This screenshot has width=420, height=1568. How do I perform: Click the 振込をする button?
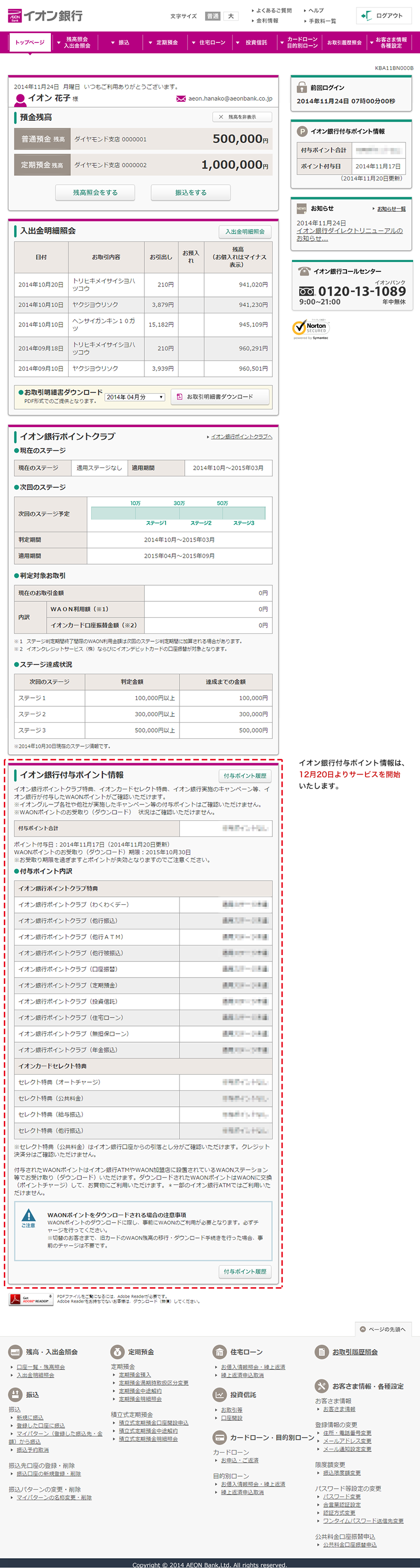(x=191, y=193)
